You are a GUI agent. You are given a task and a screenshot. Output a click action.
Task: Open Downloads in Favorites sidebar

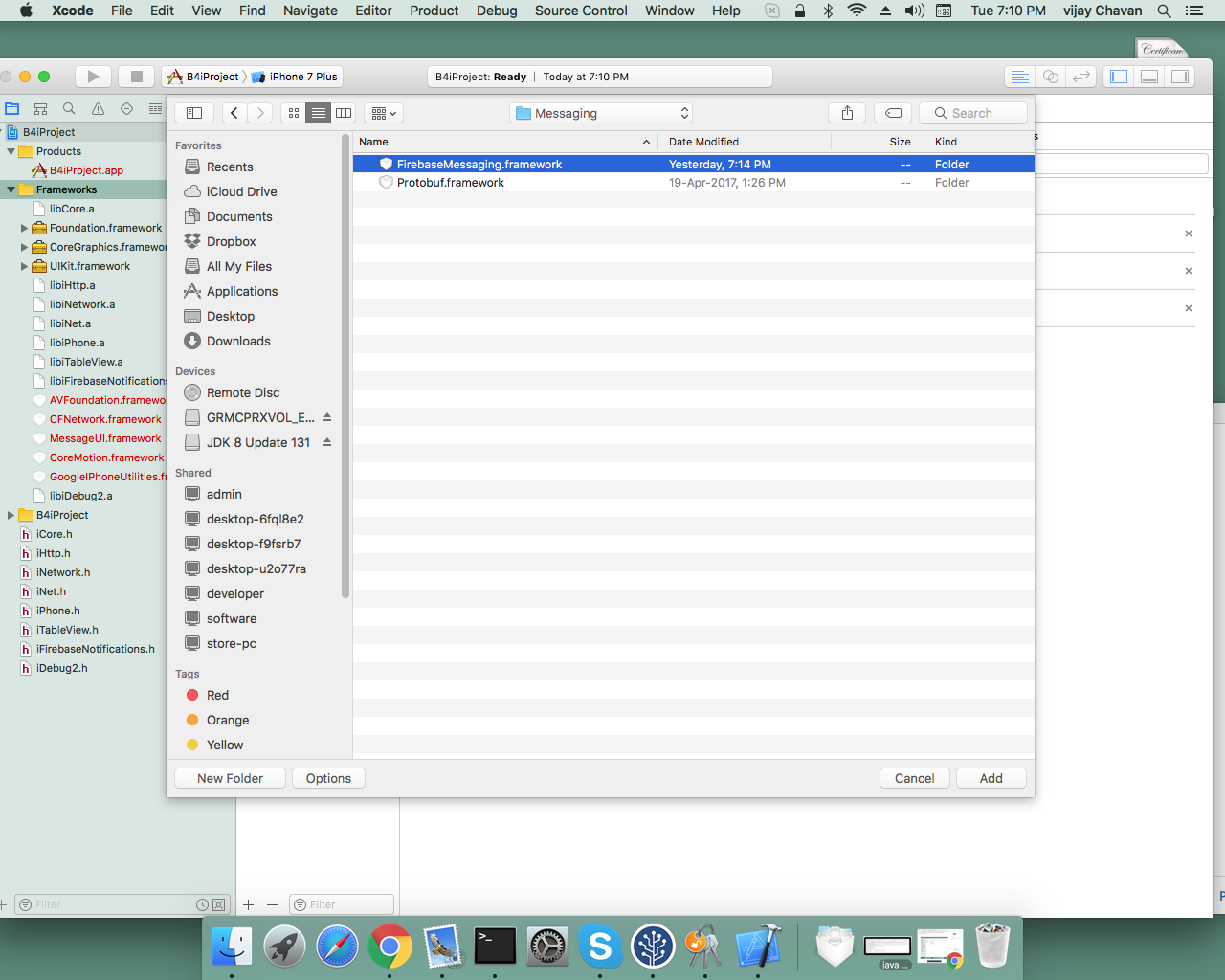238,341
